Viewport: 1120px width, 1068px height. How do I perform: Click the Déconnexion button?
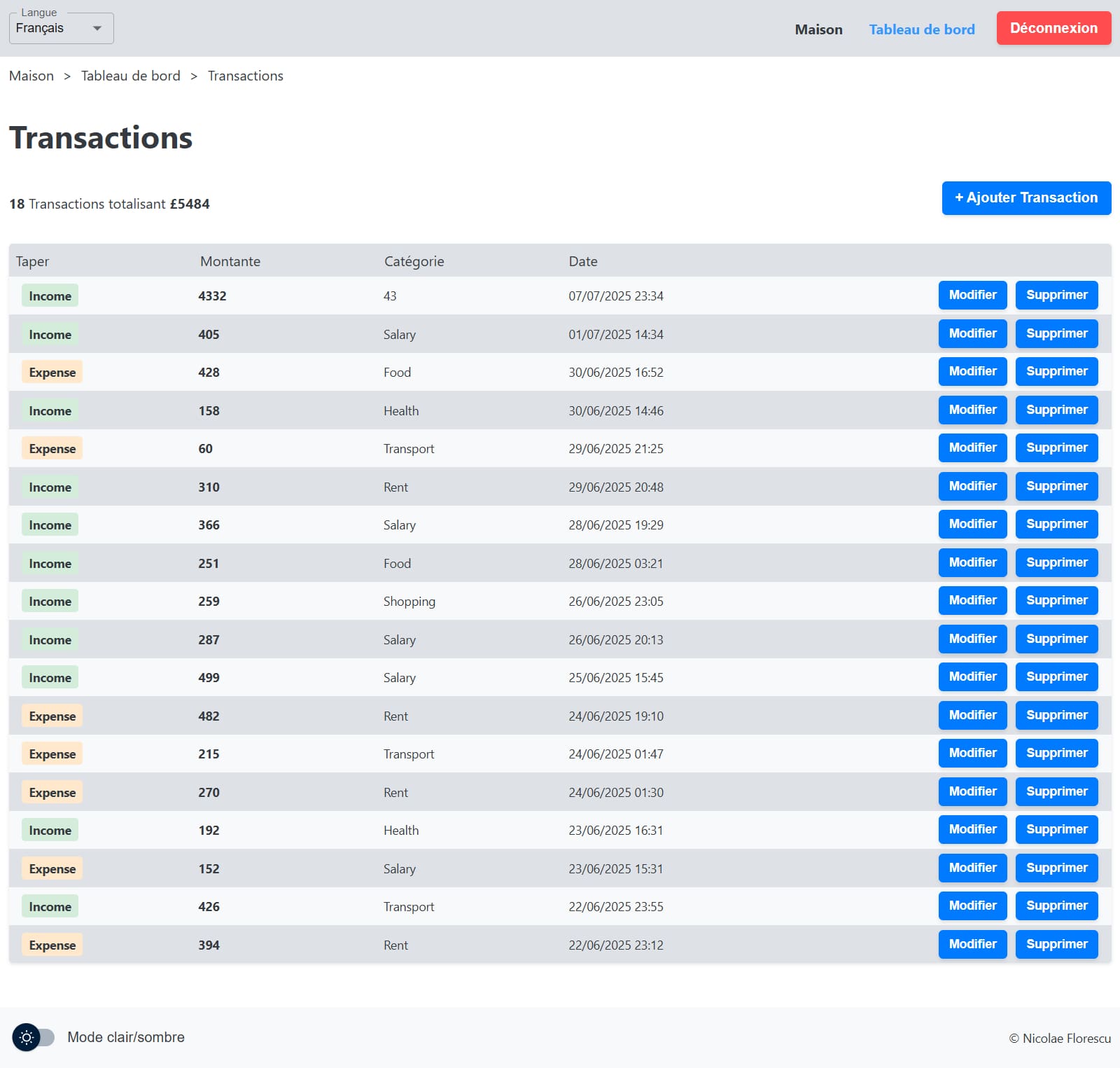pyautogui.click(x=1053, y=29)
